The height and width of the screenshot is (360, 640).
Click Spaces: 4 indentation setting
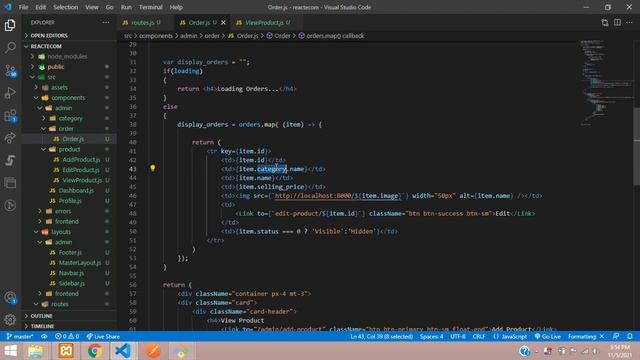click(x=431, y=337)
